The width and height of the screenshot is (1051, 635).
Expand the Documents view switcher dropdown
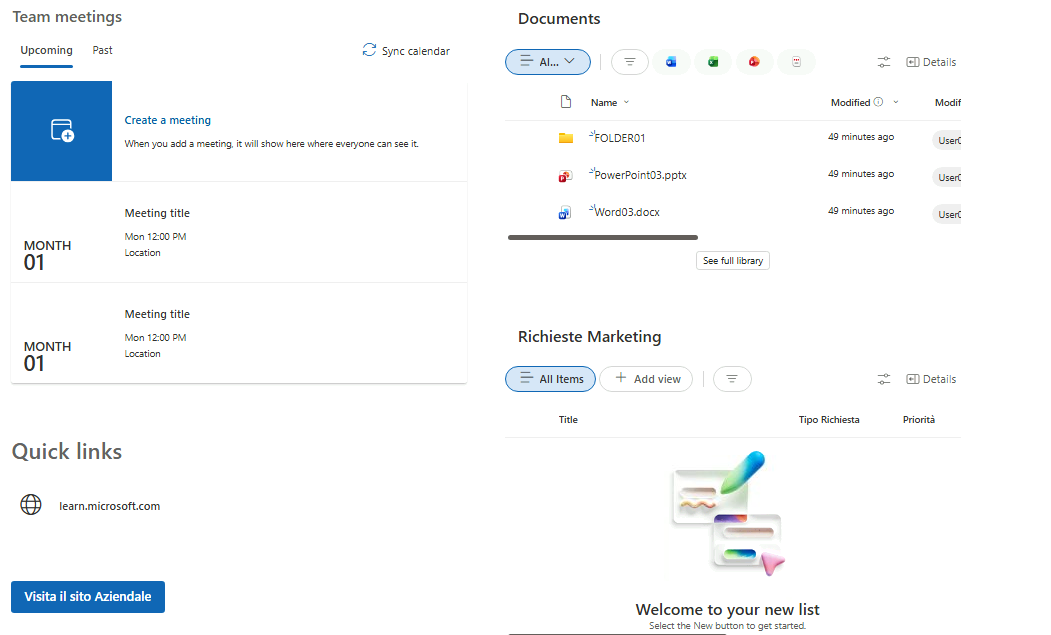[x=548, y=62]
